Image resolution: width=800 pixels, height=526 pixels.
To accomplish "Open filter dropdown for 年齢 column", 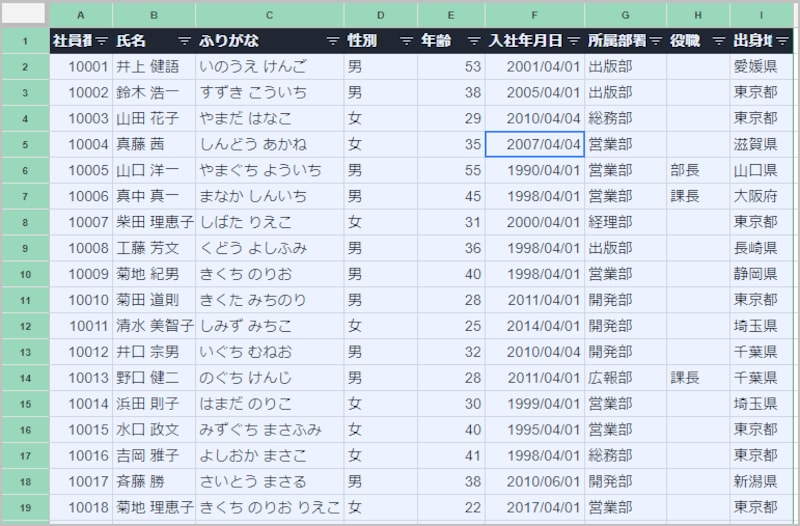I will click(x=474, y=41).
